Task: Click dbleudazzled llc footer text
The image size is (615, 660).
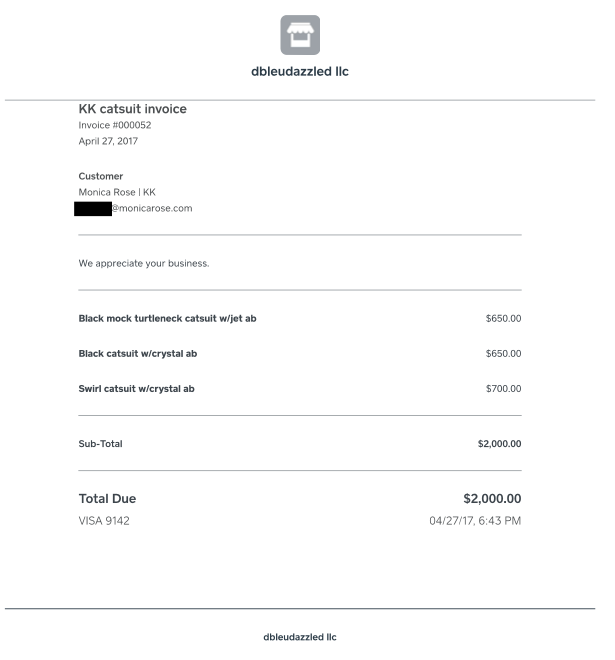Action: (300, 637)
